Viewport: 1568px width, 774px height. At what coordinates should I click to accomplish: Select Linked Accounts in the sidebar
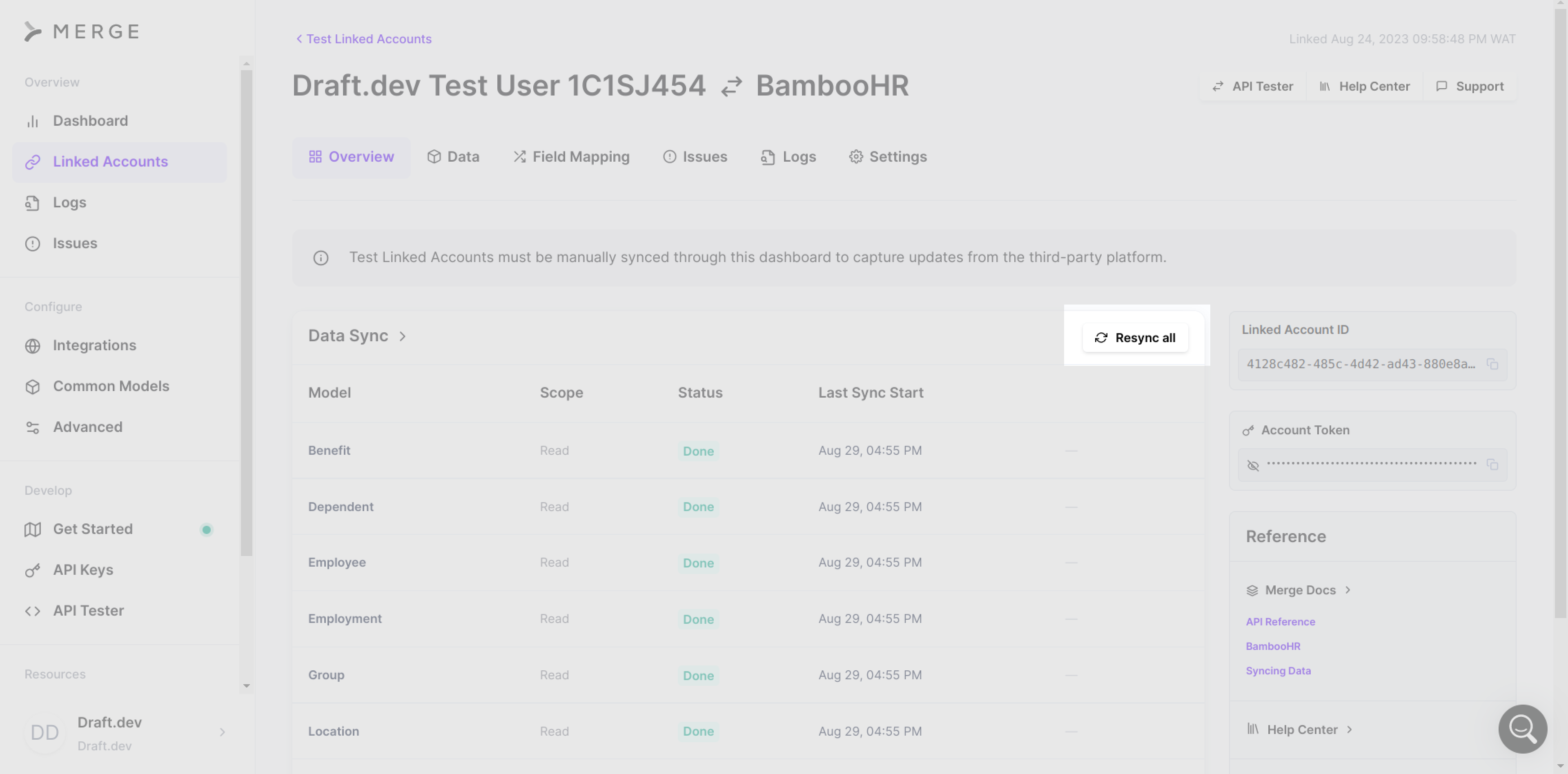110,161
